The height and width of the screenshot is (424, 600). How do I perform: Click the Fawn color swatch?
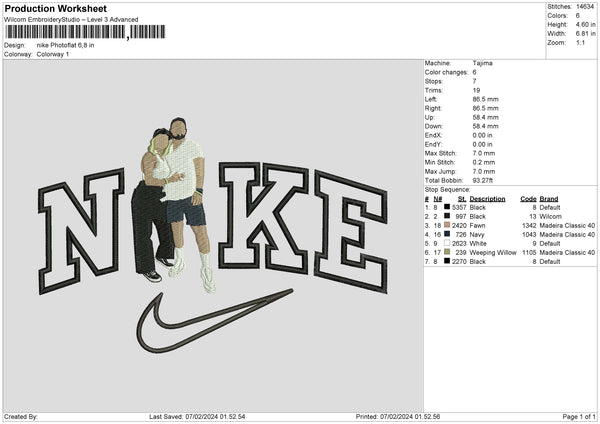447,225
